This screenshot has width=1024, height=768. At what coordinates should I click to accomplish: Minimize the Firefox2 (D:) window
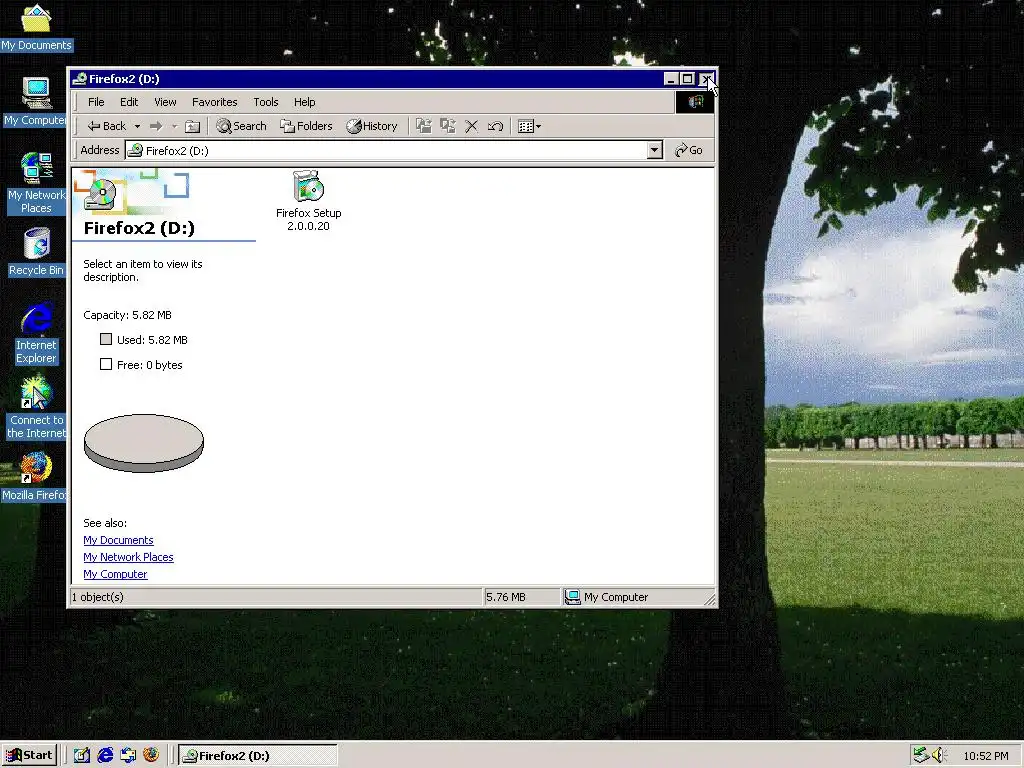[x=671, y=79]
